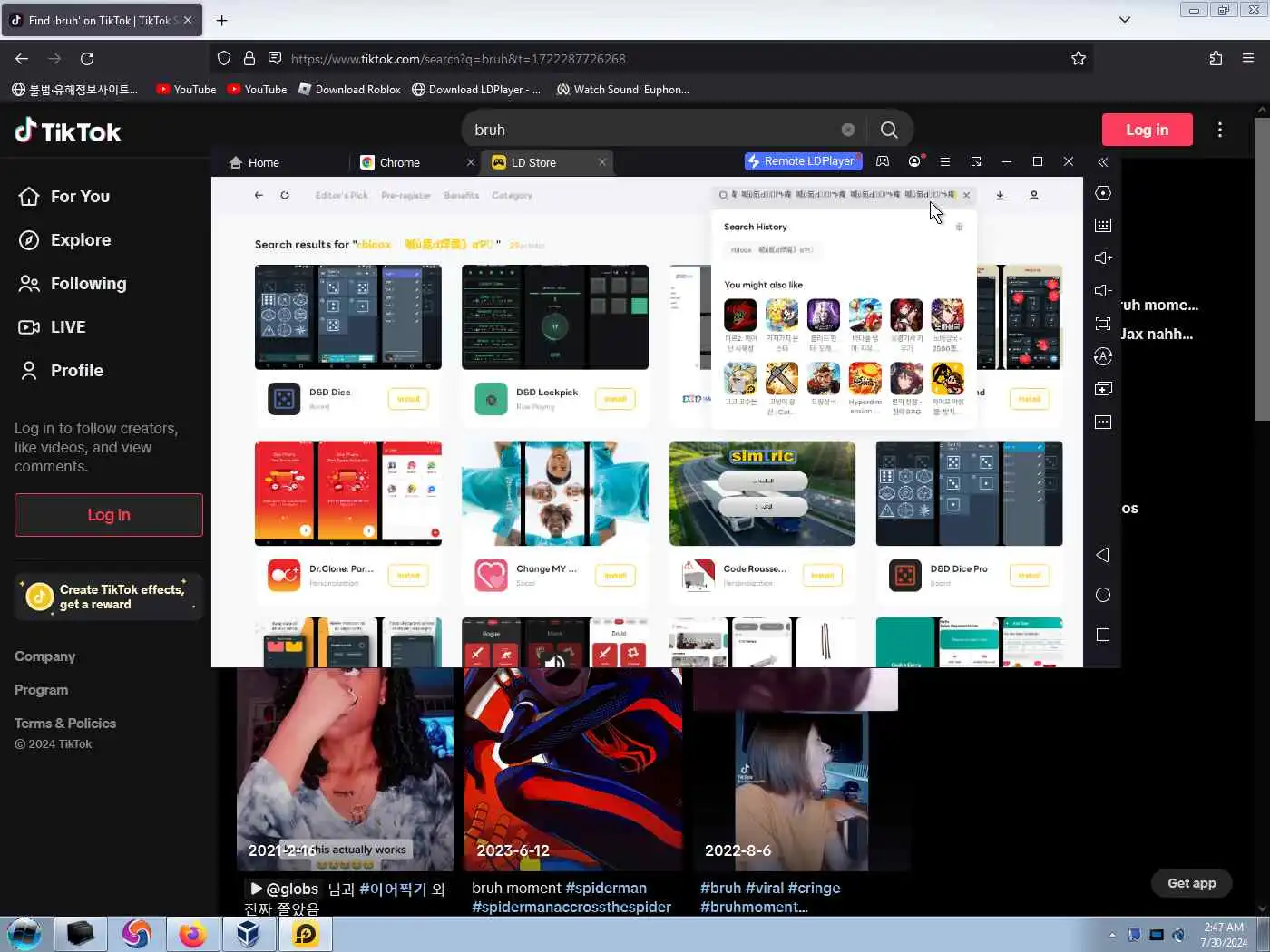Click the TikTok search magnifier button

click(x=889, y=130)
